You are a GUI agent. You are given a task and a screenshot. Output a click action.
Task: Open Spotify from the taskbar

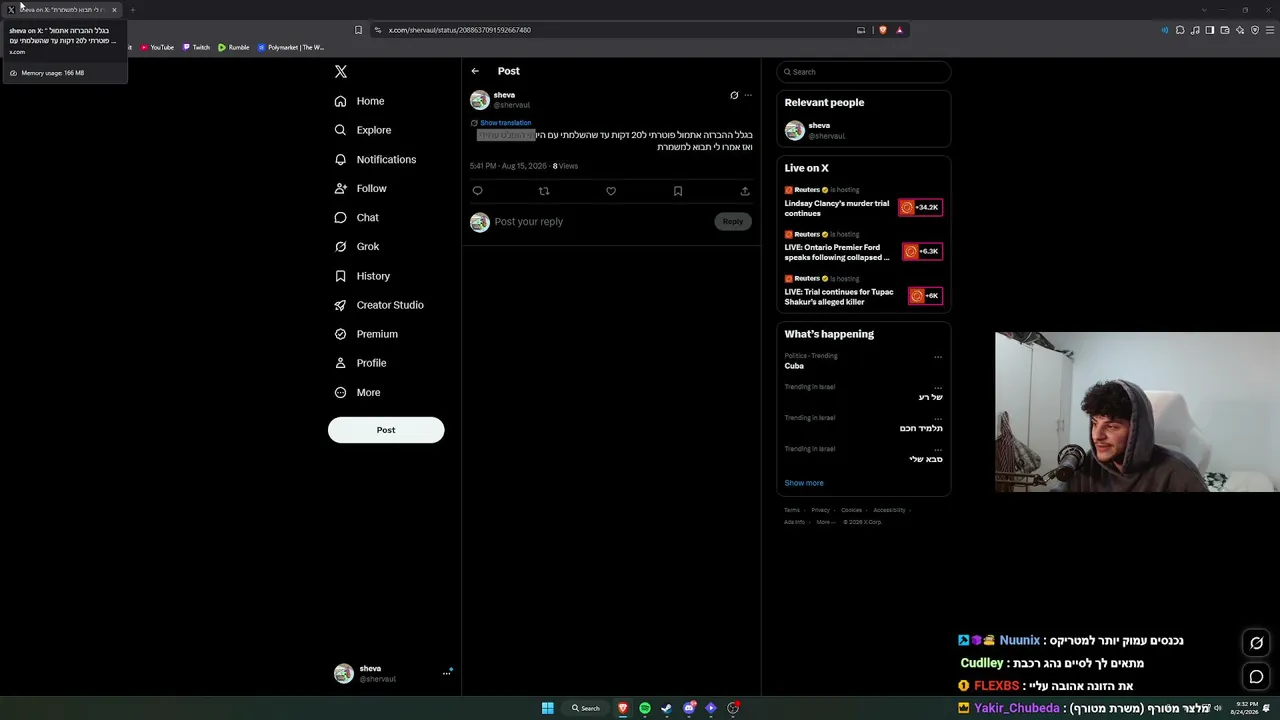point(645,708)
